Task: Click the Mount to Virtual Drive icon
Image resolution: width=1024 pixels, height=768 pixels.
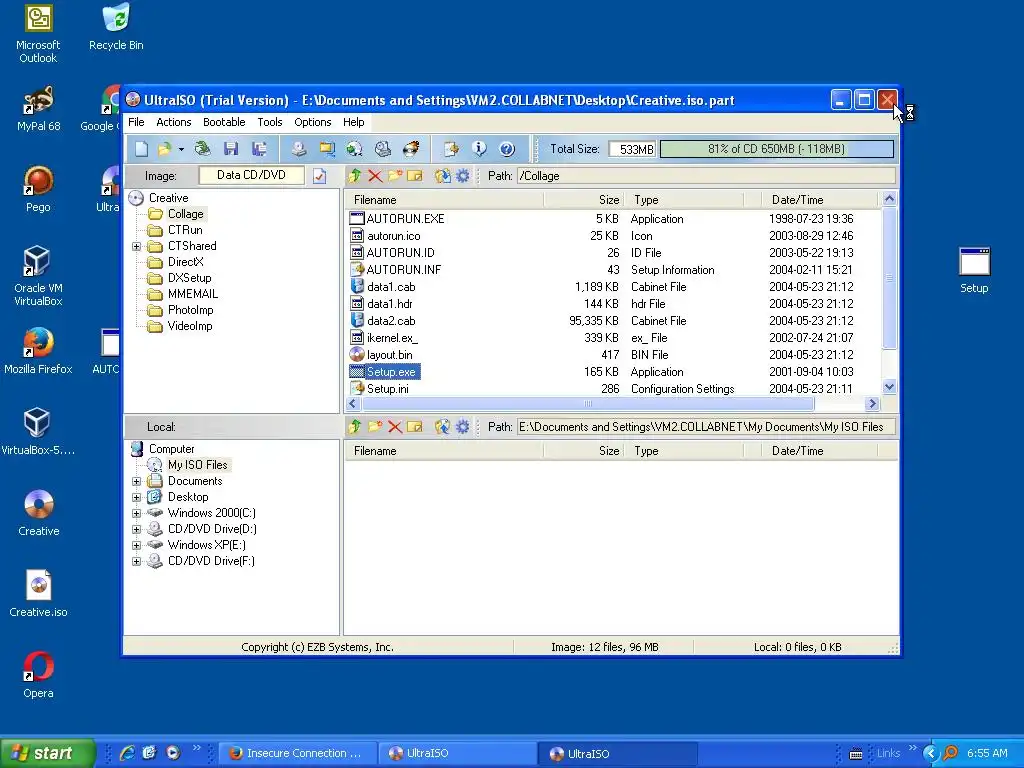Action: coord(383,149)
